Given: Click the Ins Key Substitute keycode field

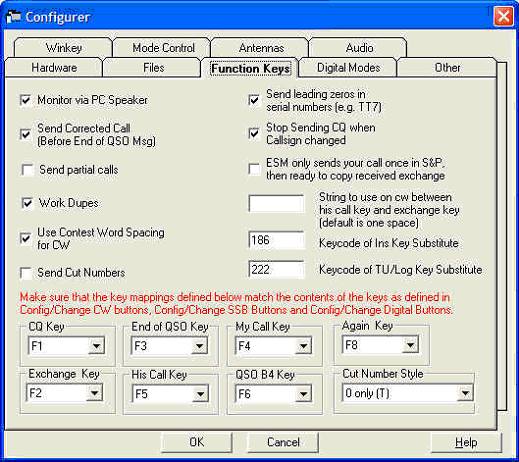Looking at the screenshot, I should tap(276, 240).
